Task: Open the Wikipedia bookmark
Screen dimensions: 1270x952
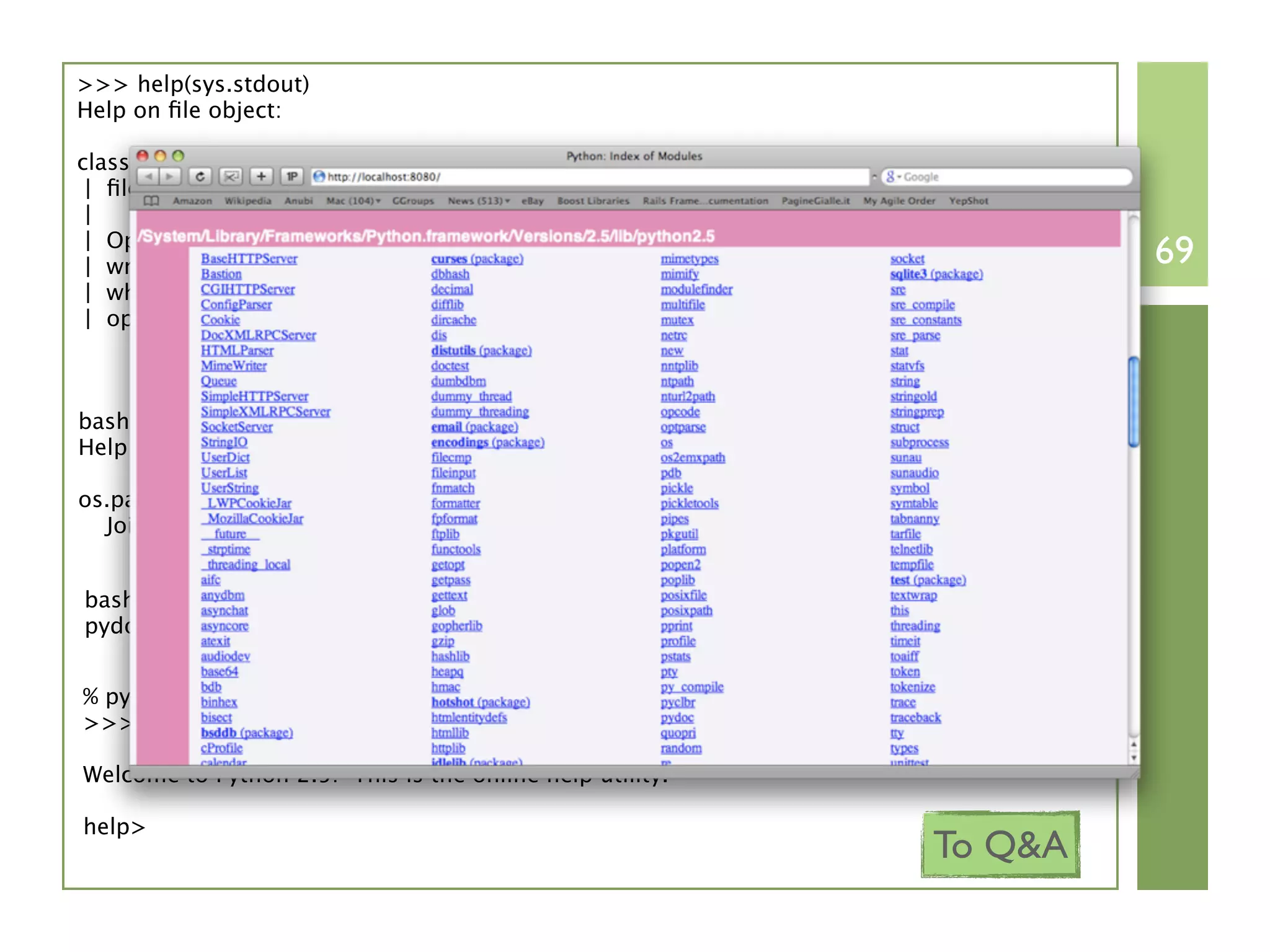Action: coord(247,201)
